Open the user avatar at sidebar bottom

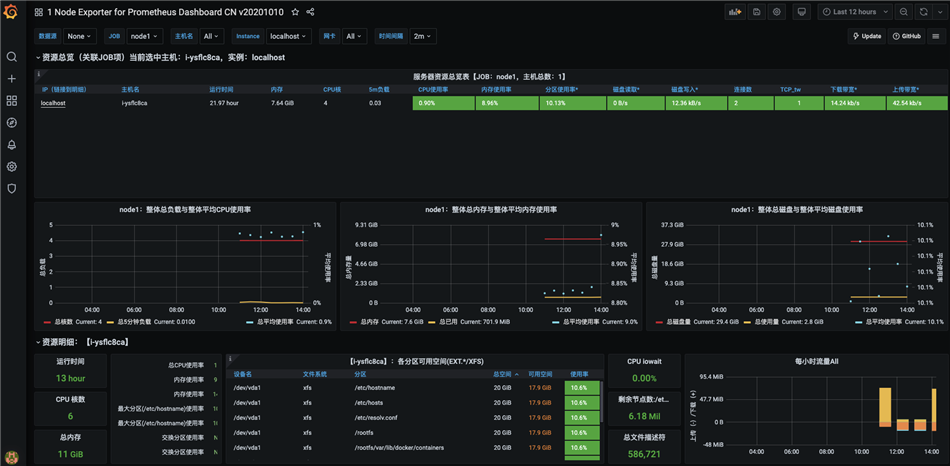pos(12,456)
